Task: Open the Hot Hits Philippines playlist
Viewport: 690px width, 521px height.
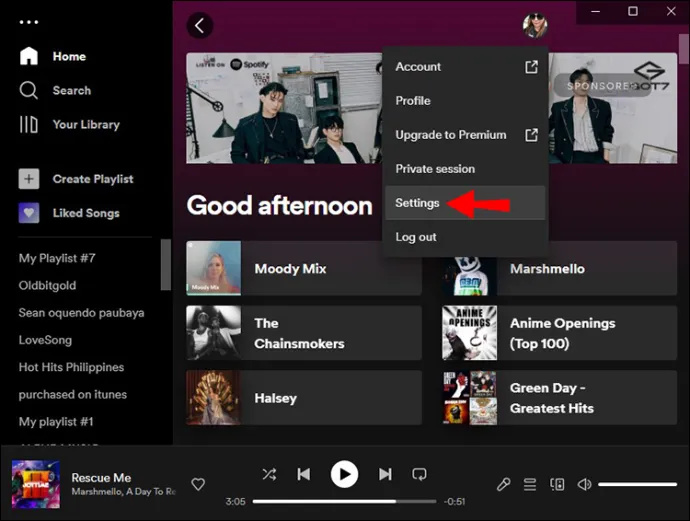Action: (x=71, y=367)
